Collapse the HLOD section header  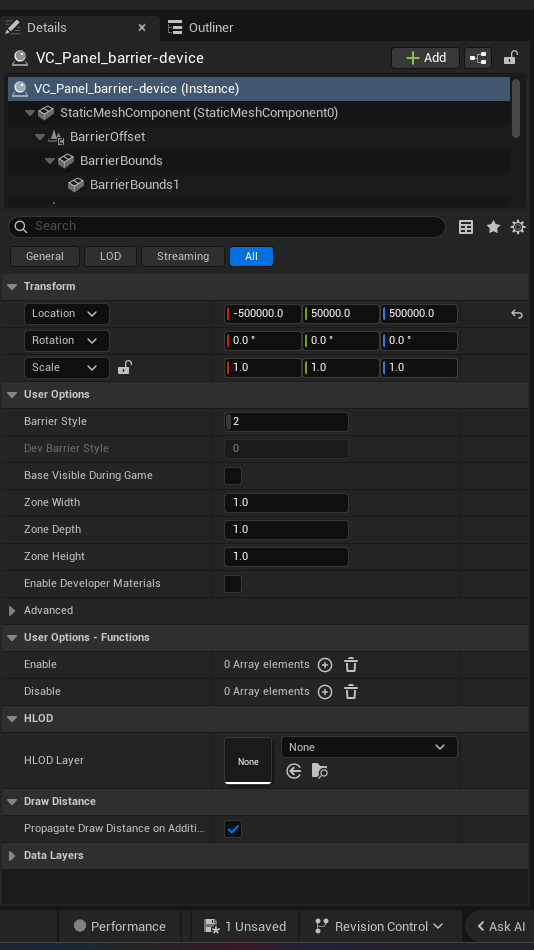point(12,719)
